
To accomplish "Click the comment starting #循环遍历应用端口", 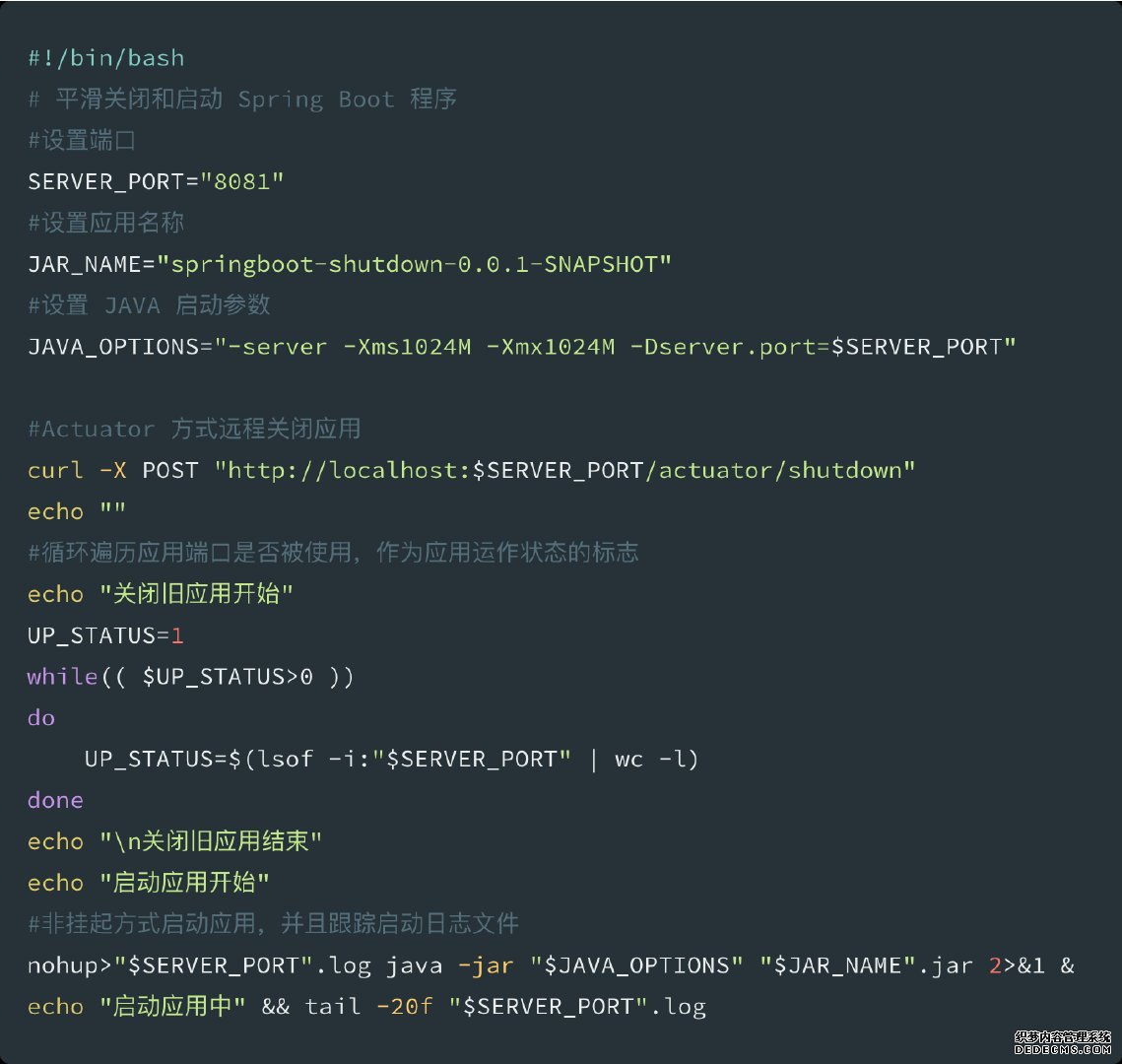I will click(x=333, y=553).
